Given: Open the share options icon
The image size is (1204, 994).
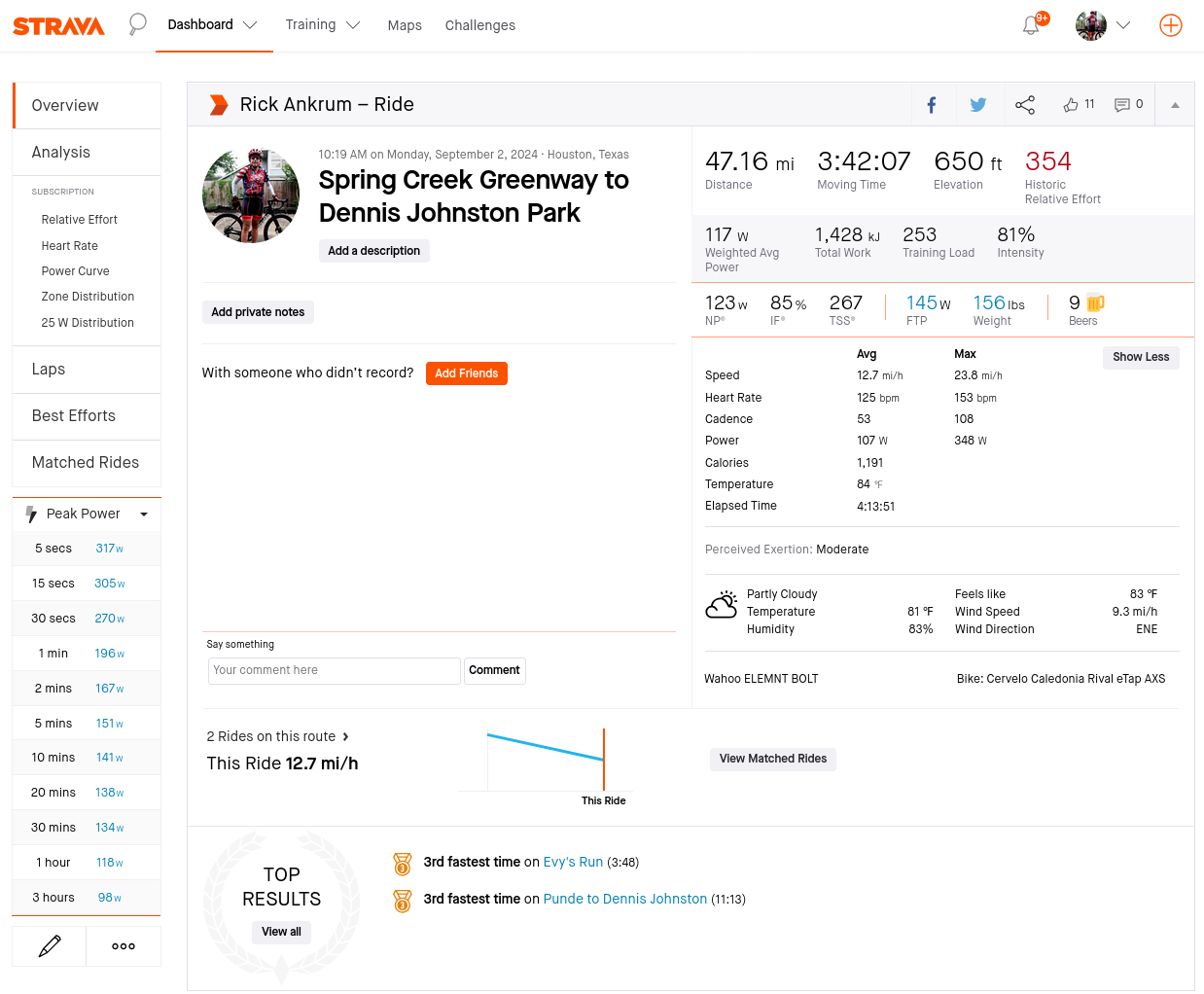Looking at the screenshot, I should [x=1025, y=105].
